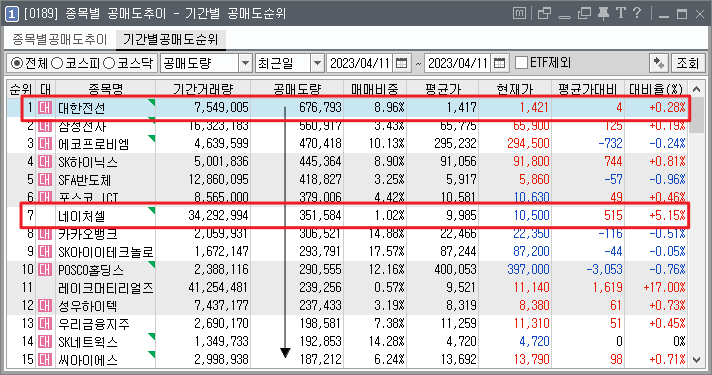Sort by the 공매도량 column header
The width and height of the screenshot is (712, 375).
tap(297, 89)
